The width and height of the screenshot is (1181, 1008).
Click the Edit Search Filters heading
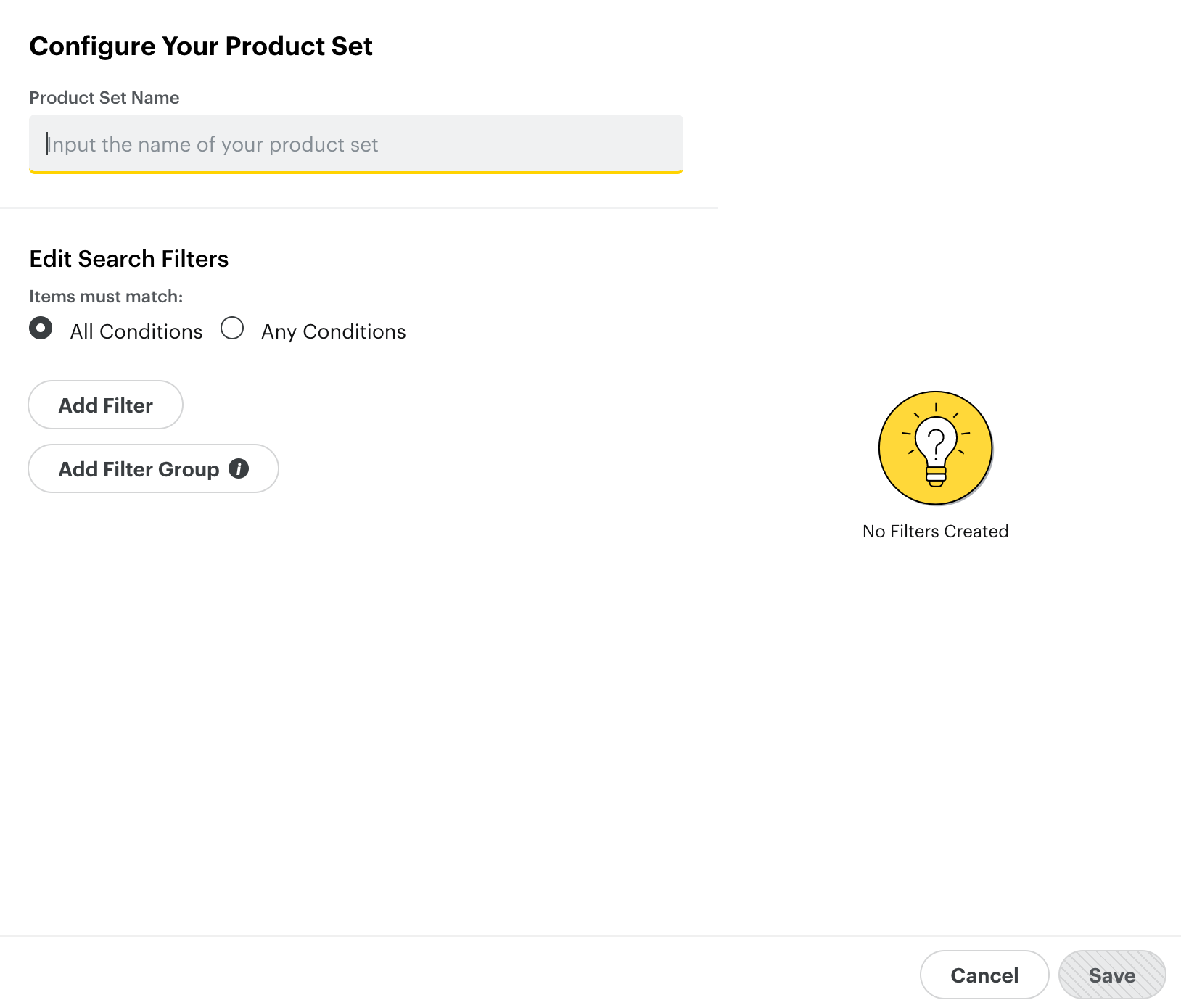tap(128, 258)
